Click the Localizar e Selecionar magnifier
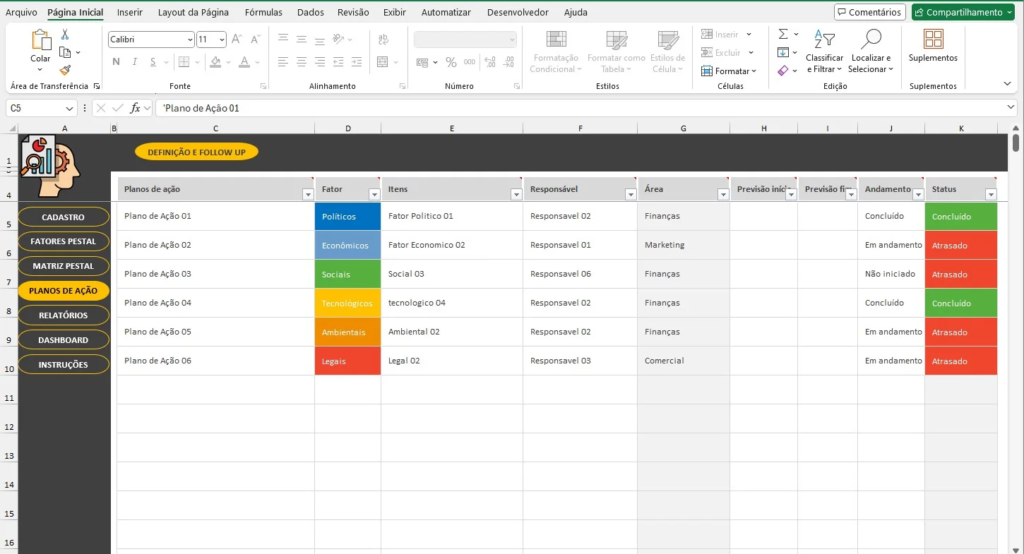Image resolution: width=1024 pixels, height=554 pixels. coord(871,40)
